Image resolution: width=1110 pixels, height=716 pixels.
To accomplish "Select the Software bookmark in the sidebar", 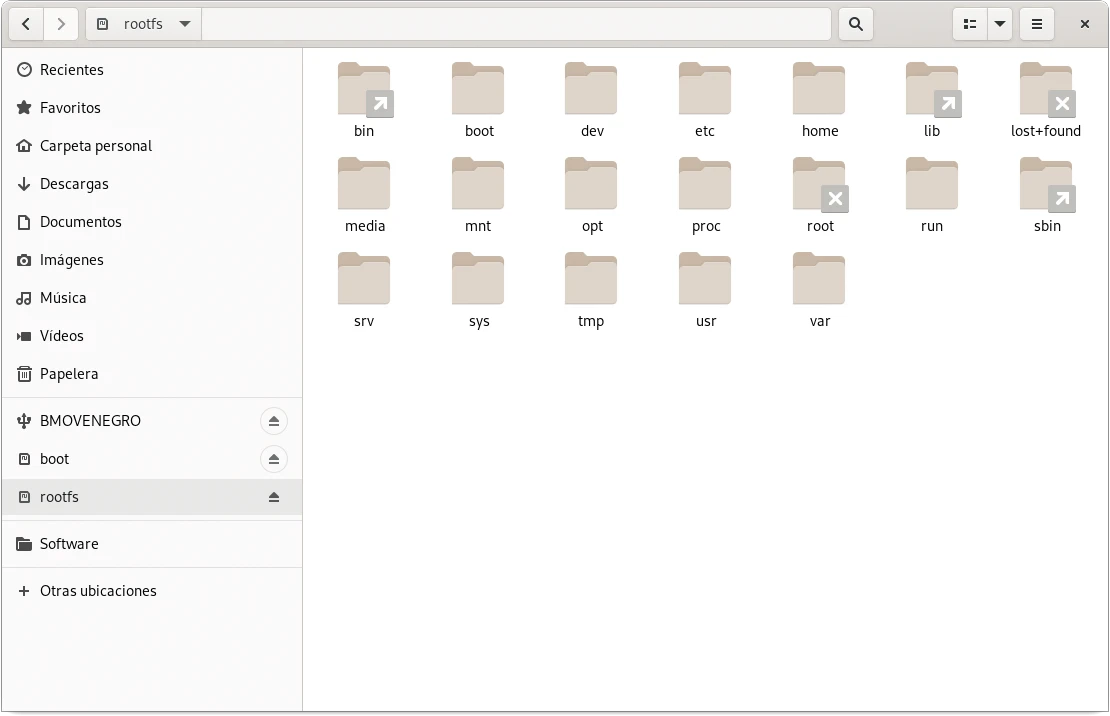I will tap(69, 544).
